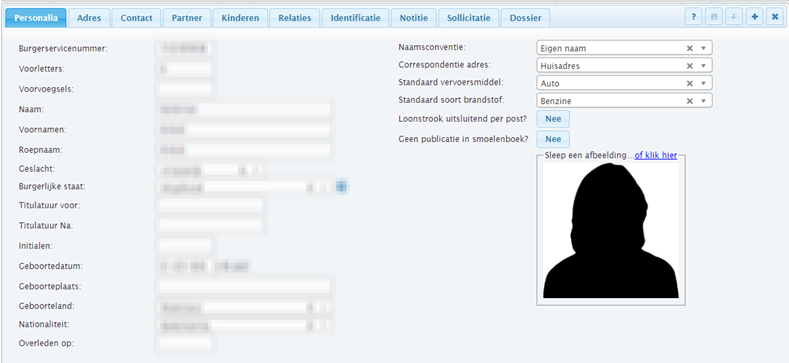Open help with the question mark icon
The width and height of the screenshot is (789, 363).
[x=693, y=17]
